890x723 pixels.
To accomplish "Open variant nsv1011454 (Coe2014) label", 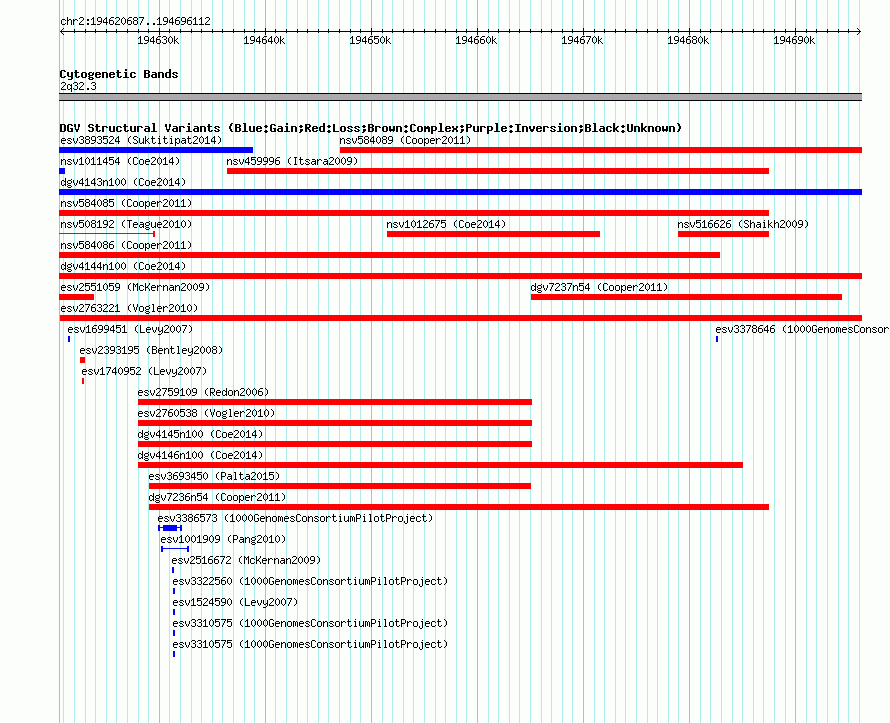I will click(120, 161).
